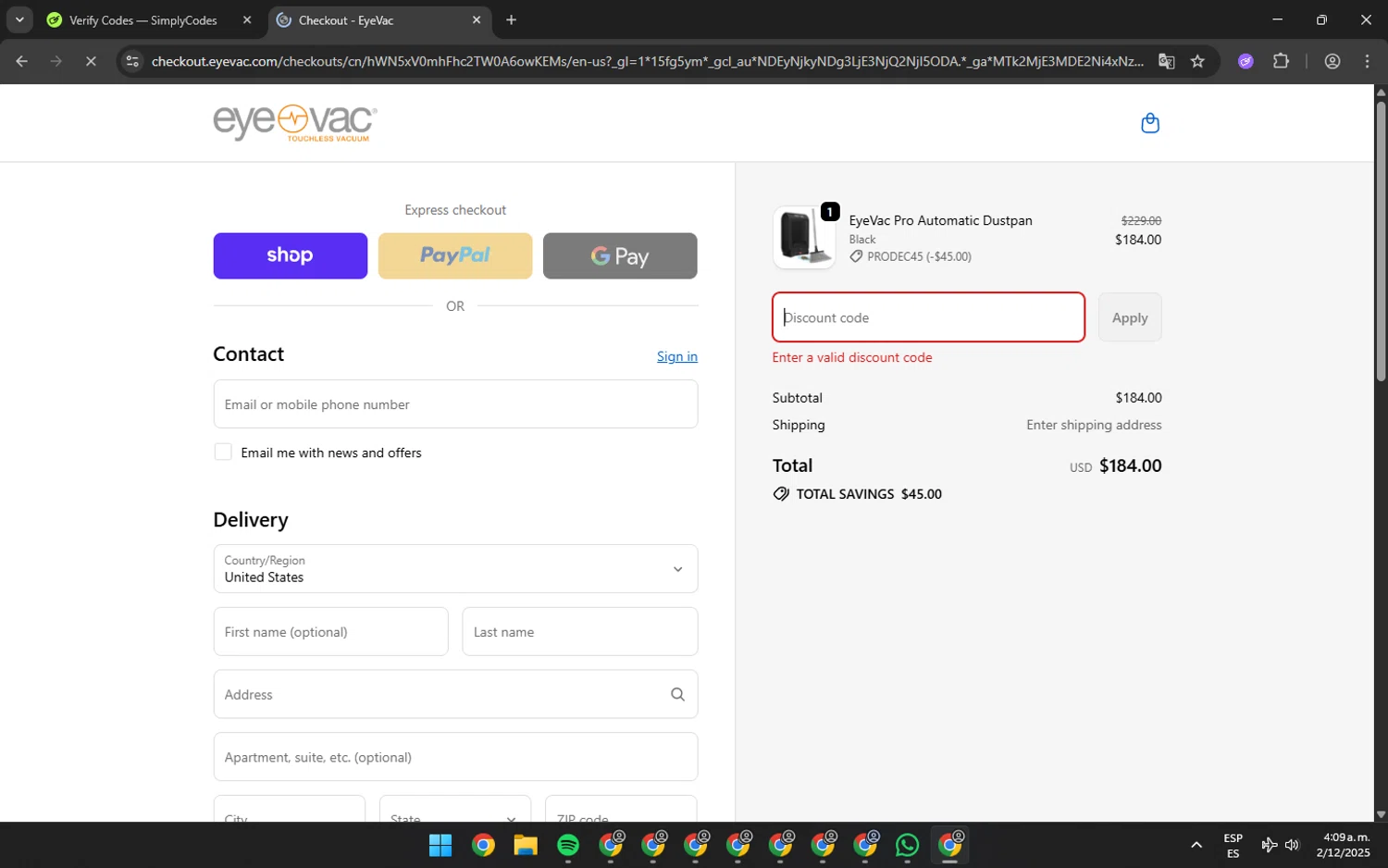Viewport: 1388px width, 868px height.
Task: Choose PayPal express checkout
Action: click(x=455, y=255)
